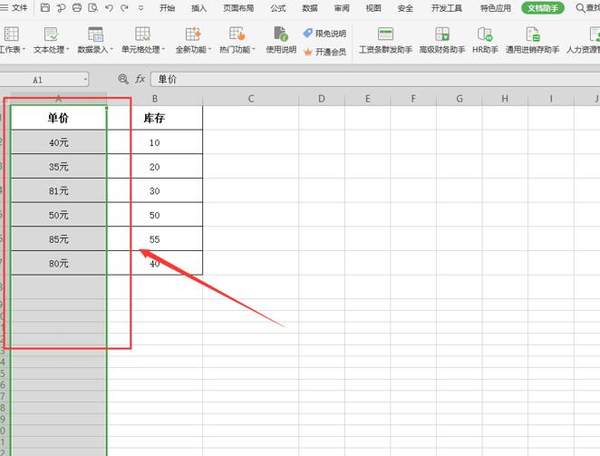
Task: Expand the 文本处理 dropdown arrow
Action: (68, 49)
